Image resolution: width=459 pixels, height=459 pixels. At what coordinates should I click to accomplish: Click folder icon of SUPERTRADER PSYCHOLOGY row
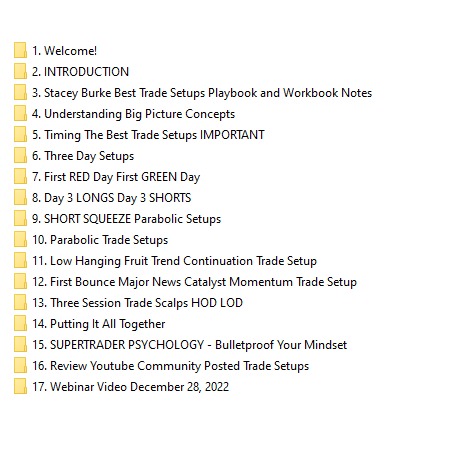tap(20, 344)
